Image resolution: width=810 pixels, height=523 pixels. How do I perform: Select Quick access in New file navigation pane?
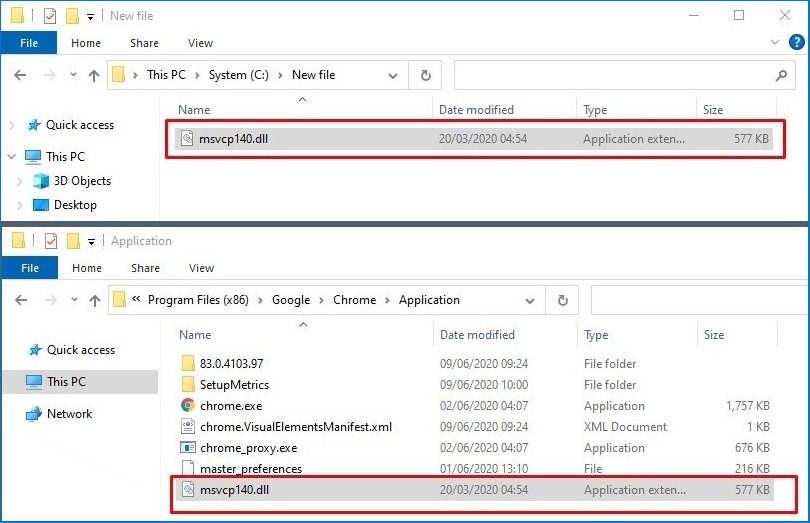(71, 125)
